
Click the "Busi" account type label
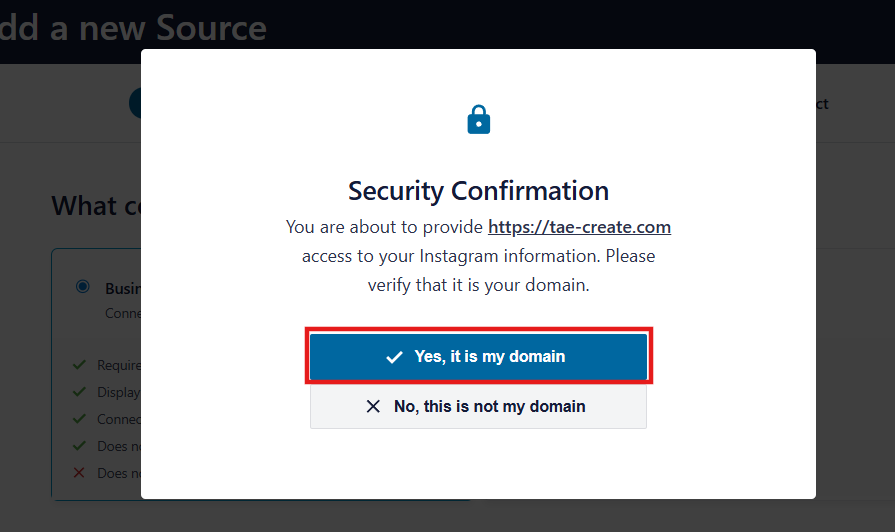pyautogui.click(x=122, y=288)
